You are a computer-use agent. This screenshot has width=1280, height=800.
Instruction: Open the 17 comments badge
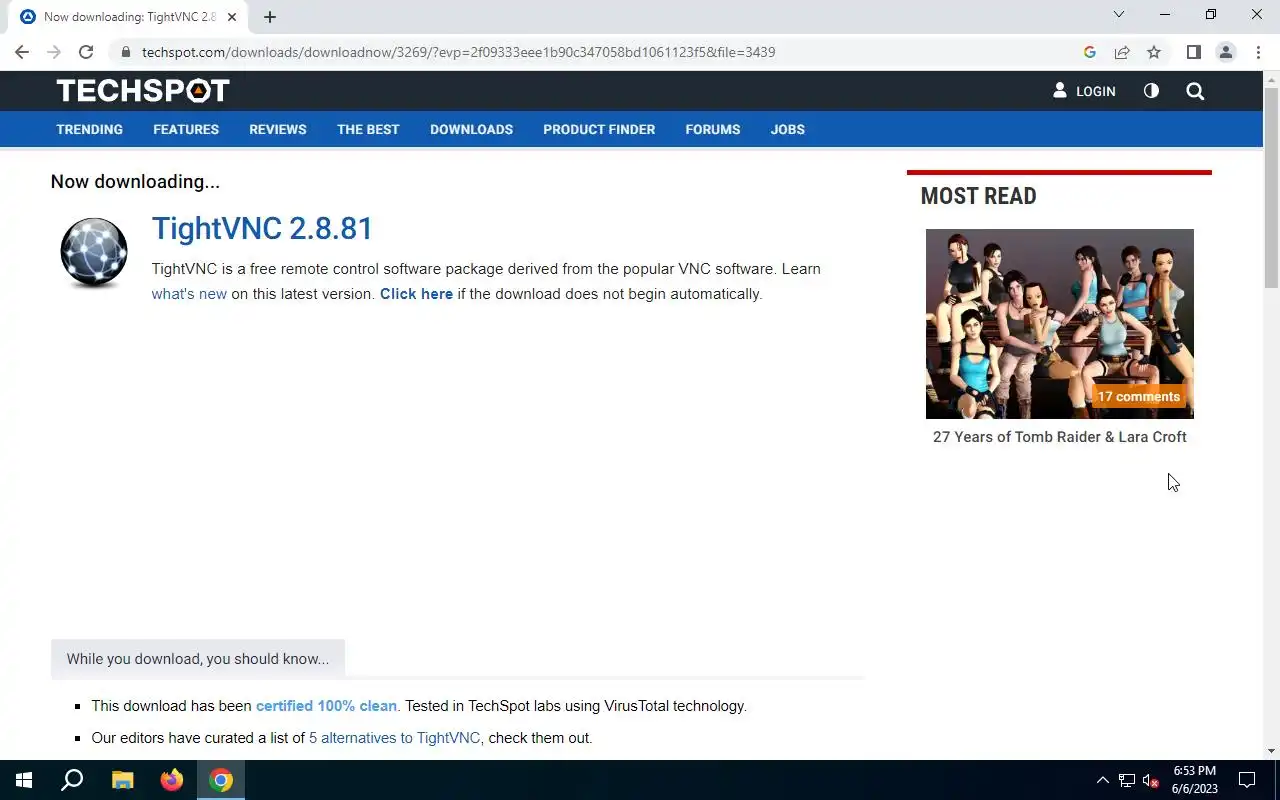[1138, 397]
